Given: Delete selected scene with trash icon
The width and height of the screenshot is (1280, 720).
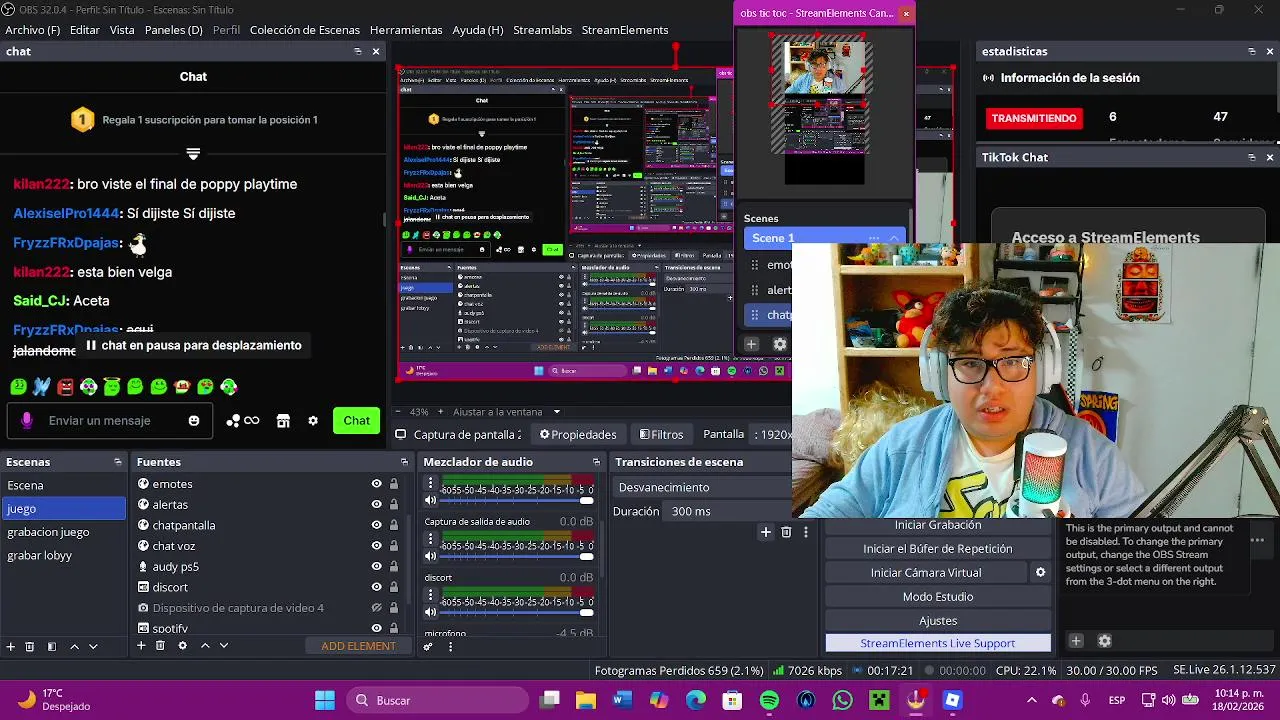Looking at the screenshot, I should tap(30, 646).
